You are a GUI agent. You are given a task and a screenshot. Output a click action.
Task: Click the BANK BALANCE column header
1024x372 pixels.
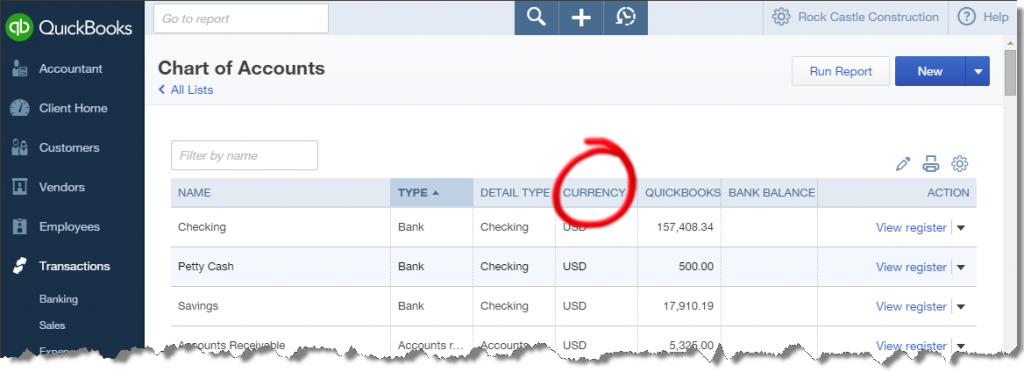tap(770, 193)
